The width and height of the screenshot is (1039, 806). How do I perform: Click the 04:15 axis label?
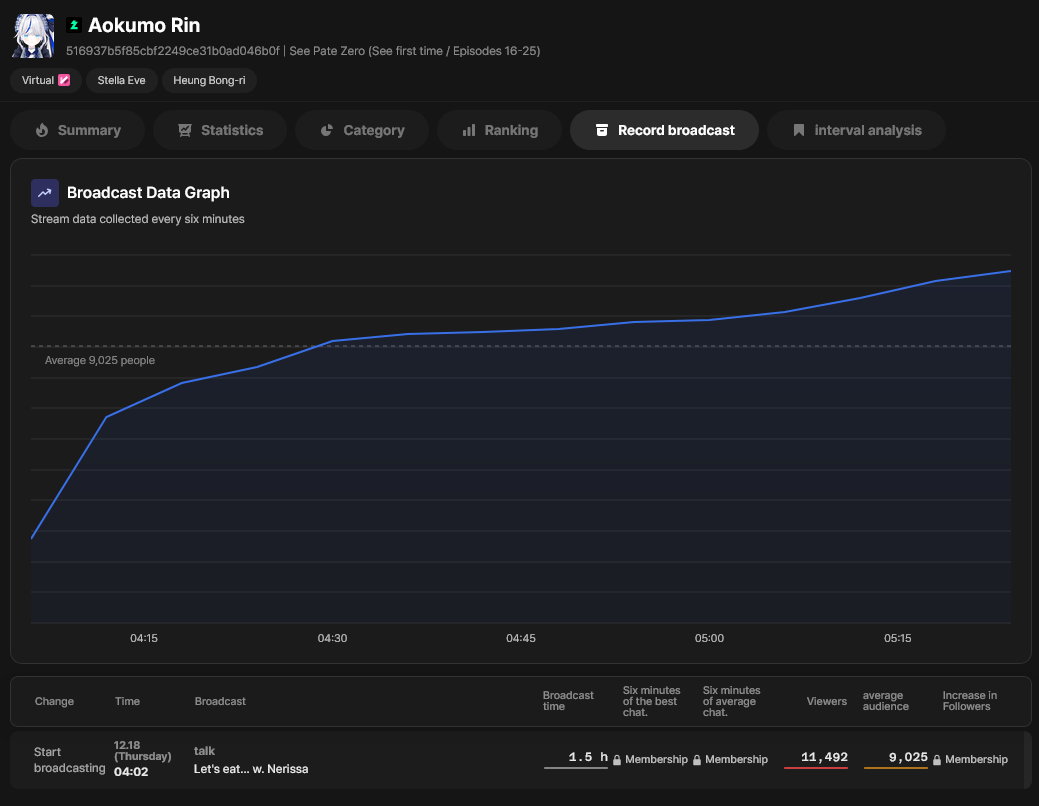144,638
